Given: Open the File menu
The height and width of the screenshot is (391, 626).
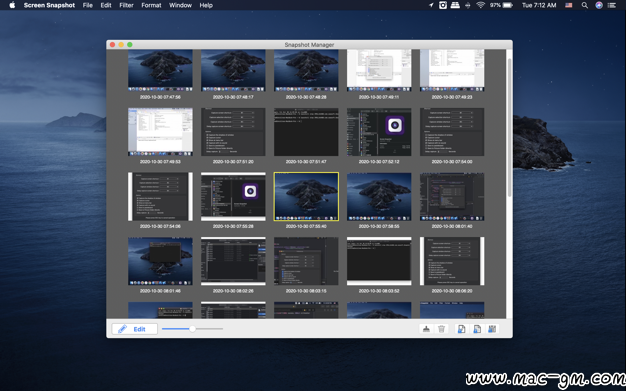Looking at the screenshot, I should click(x=87, y=5).
